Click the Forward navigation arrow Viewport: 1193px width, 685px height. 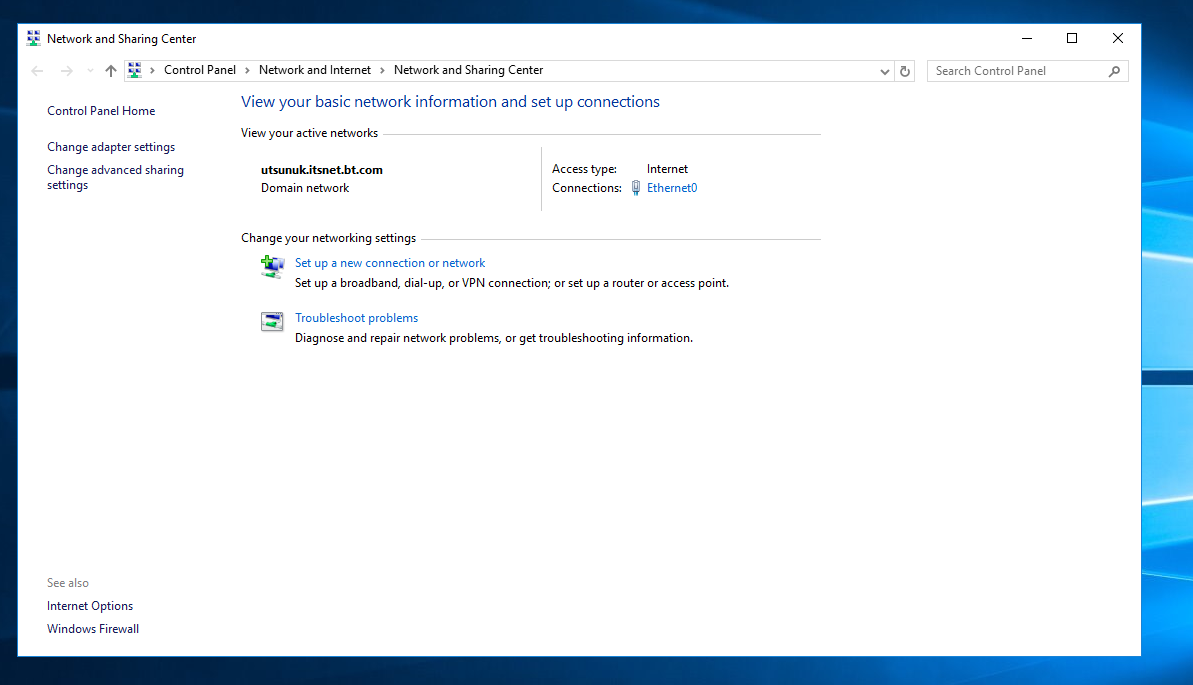(66, 71)
